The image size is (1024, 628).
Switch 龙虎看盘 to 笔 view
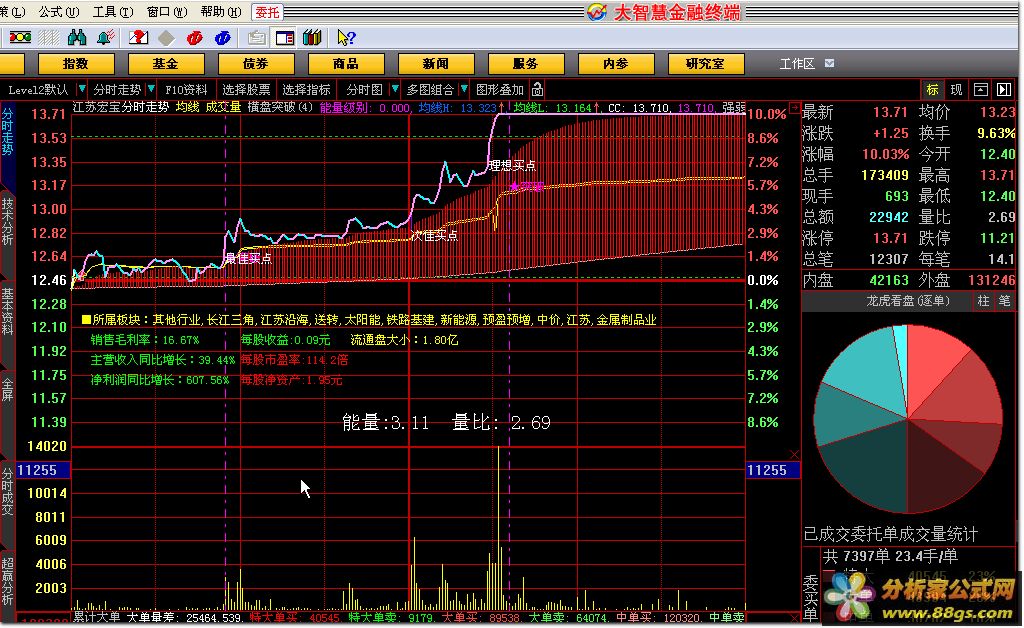[1005, 301]
